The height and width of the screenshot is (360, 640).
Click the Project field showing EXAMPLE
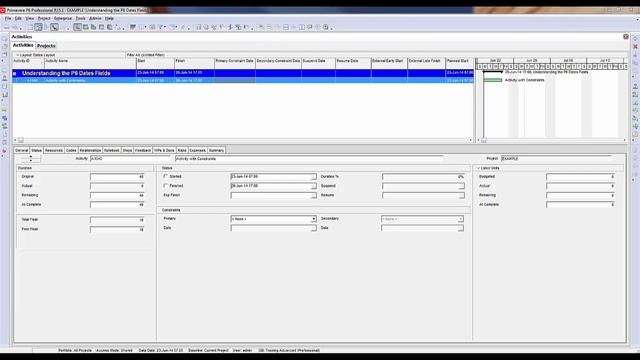point(557,158)
